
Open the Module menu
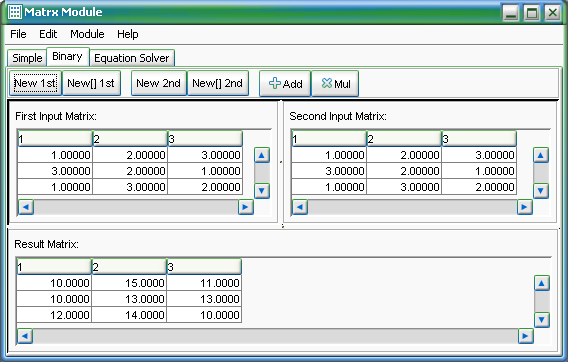87,34
